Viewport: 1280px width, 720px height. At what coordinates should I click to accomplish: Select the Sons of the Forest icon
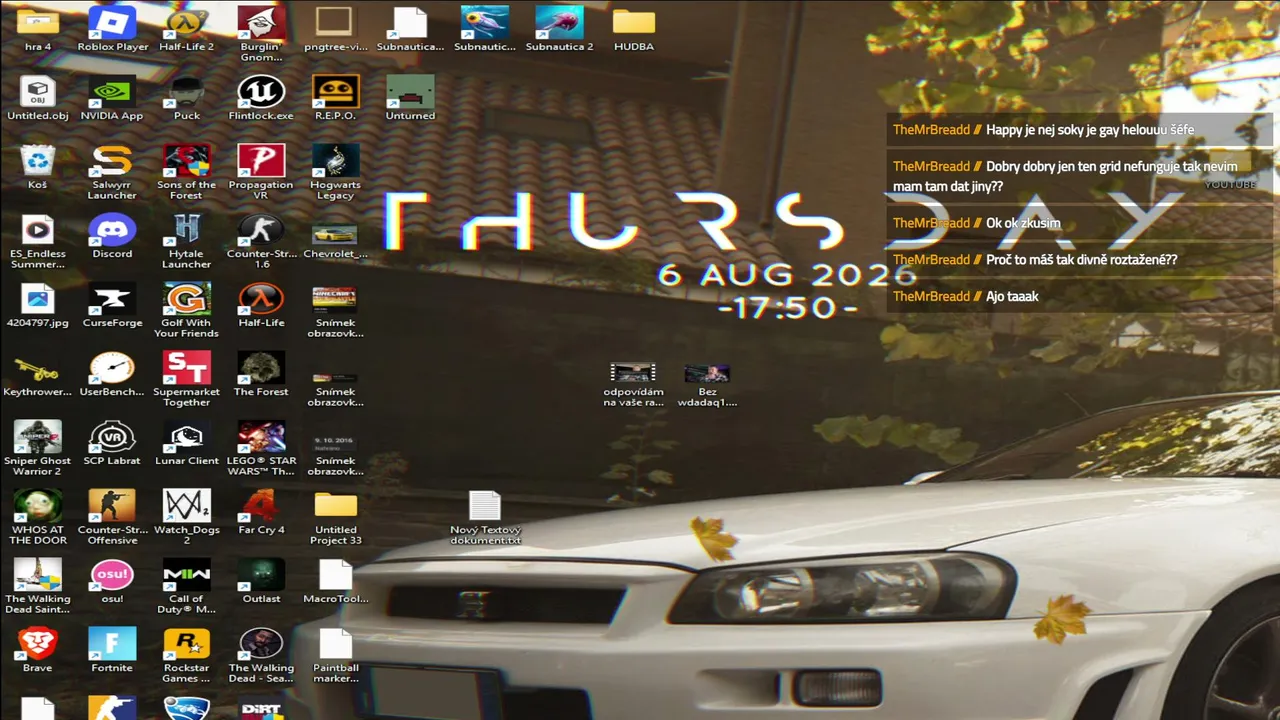(186, 172)
